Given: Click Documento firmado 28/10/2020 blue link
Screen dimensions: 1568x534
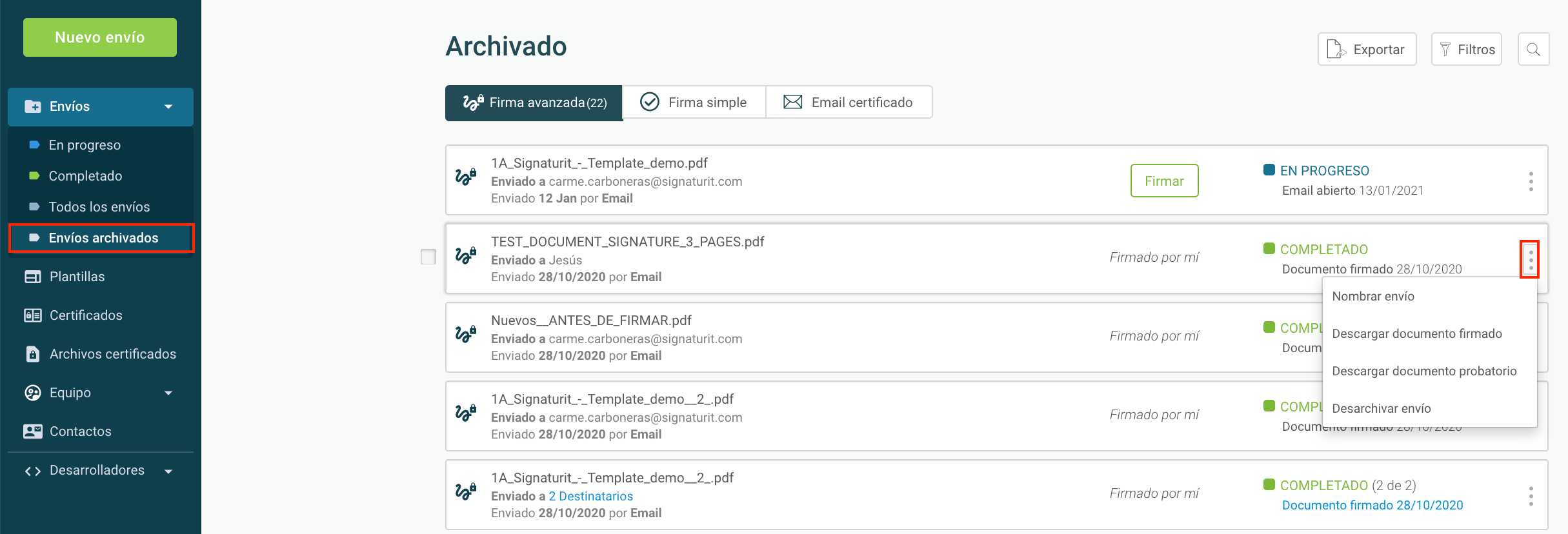Looking at the screenshot, I should [x=1372, y=505].
